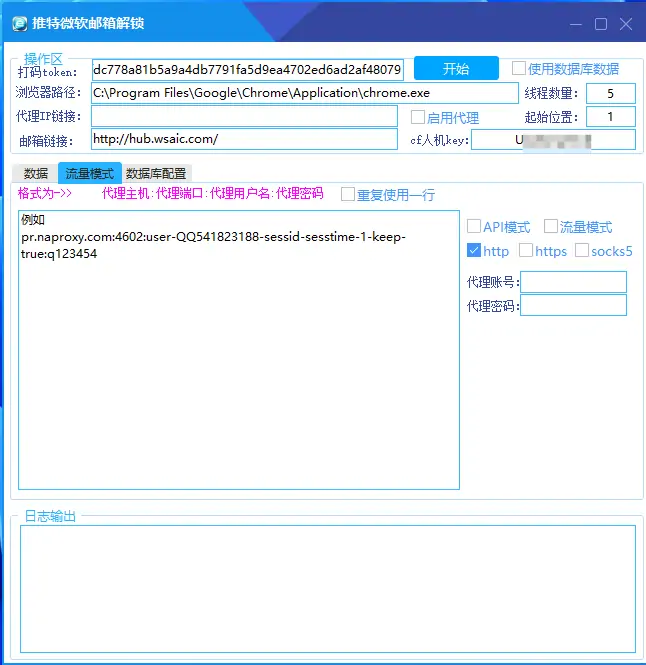Image resolution: width=646 pixels, height=665 pixels.
Task: Click the 例如 text in the proxy list
Action: click(x=33, y=220)
